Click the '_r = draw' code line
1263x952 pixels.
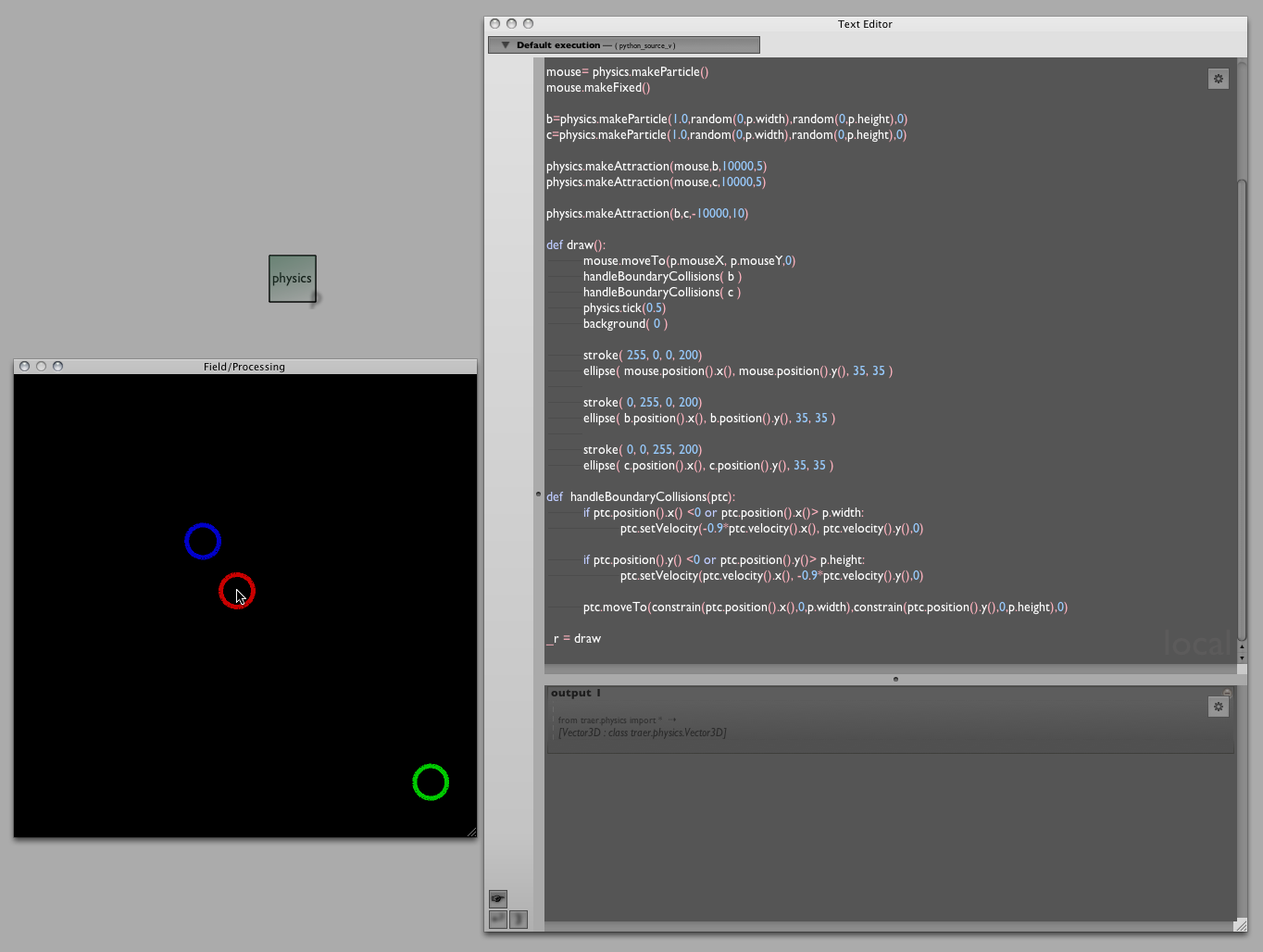pos(573,639)
